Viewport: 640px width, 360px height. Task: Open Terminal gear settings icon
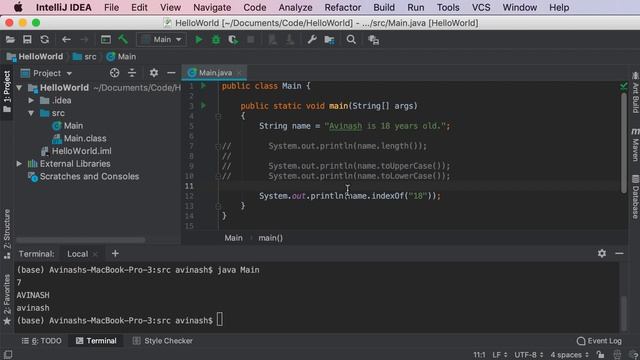point(602,253)
